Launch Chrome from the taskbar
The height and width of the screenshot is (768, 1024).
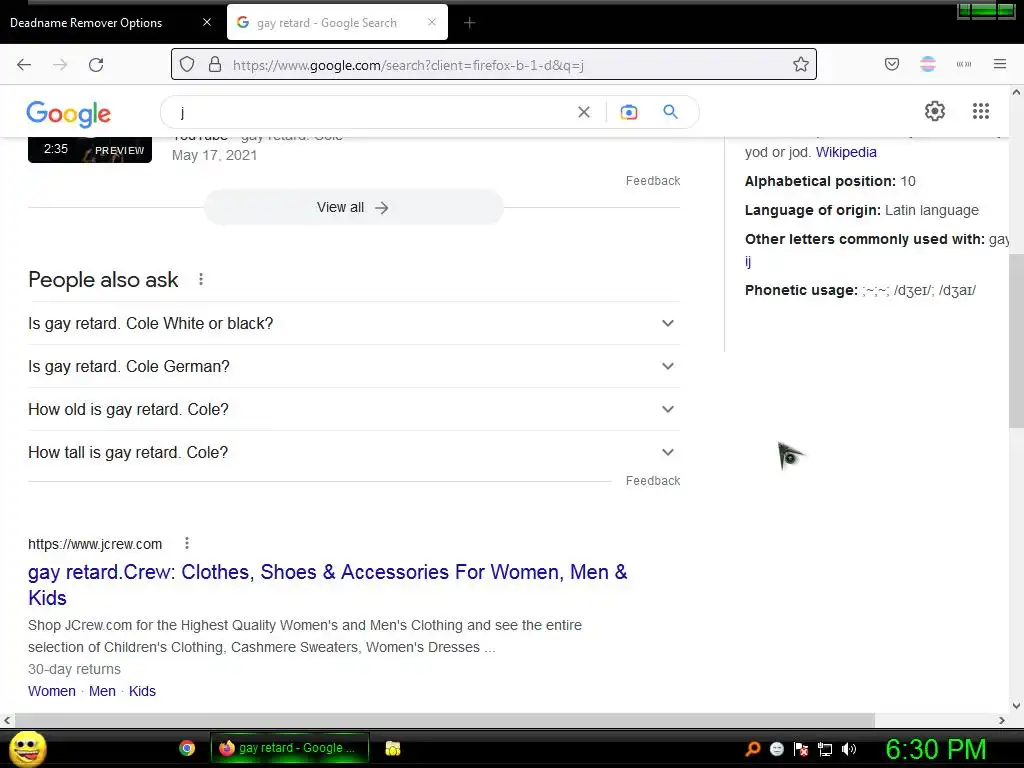(187, 748)
